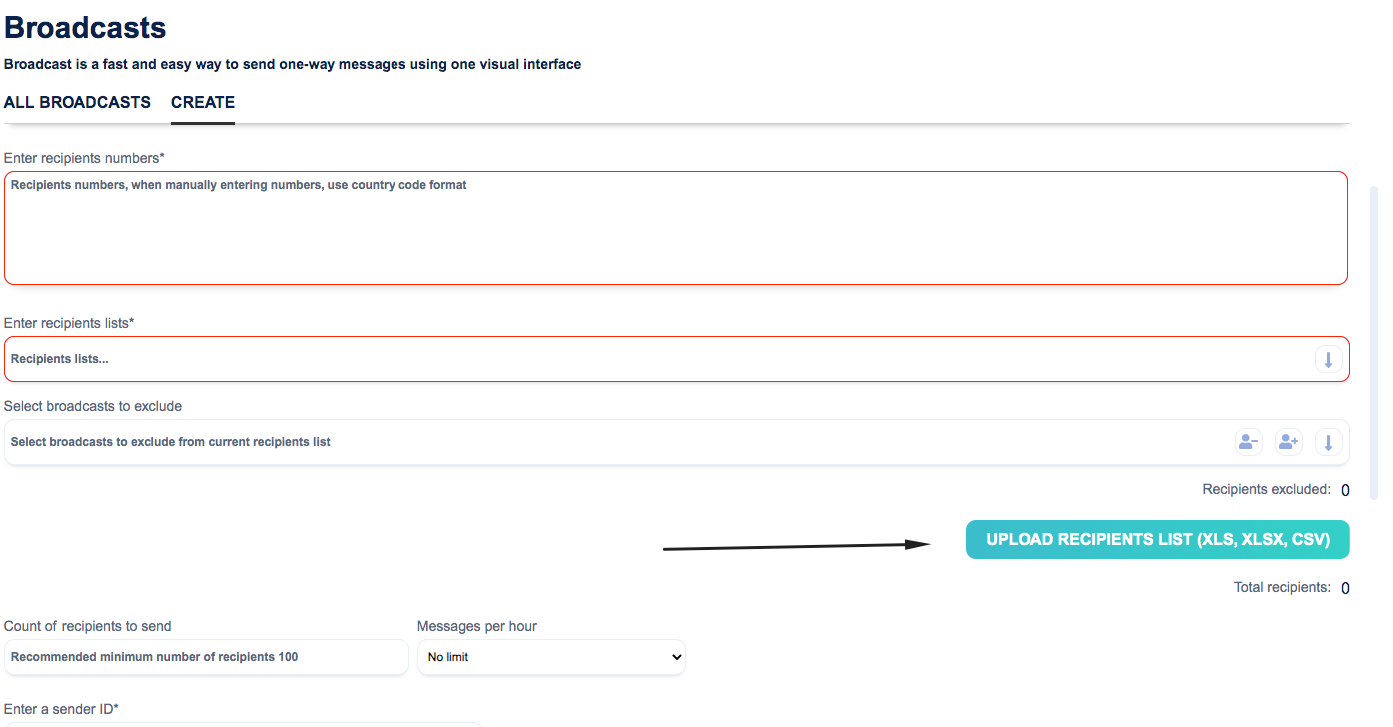
Task: Click the 'Enter recipients numbers*' label
Action: 84,158
